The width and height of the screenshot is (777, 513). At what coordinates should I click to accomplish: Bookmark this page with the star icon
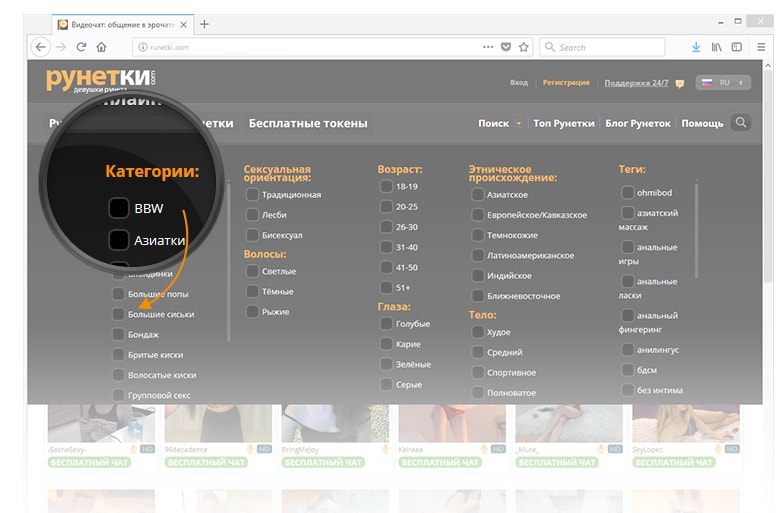(x=523, y=47)
